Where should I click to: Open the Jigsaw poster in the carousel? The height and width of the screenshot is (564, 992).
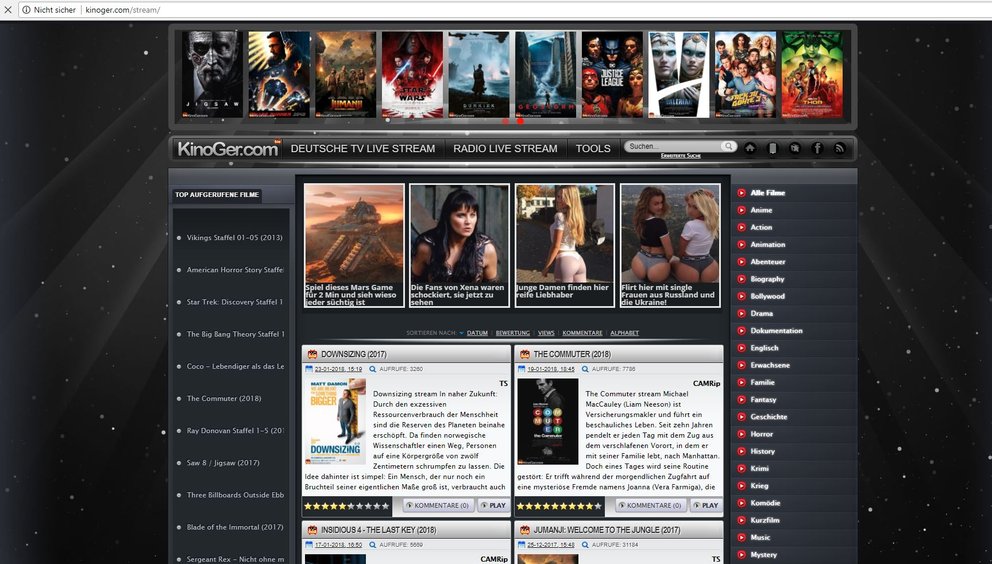coord(212,75)
